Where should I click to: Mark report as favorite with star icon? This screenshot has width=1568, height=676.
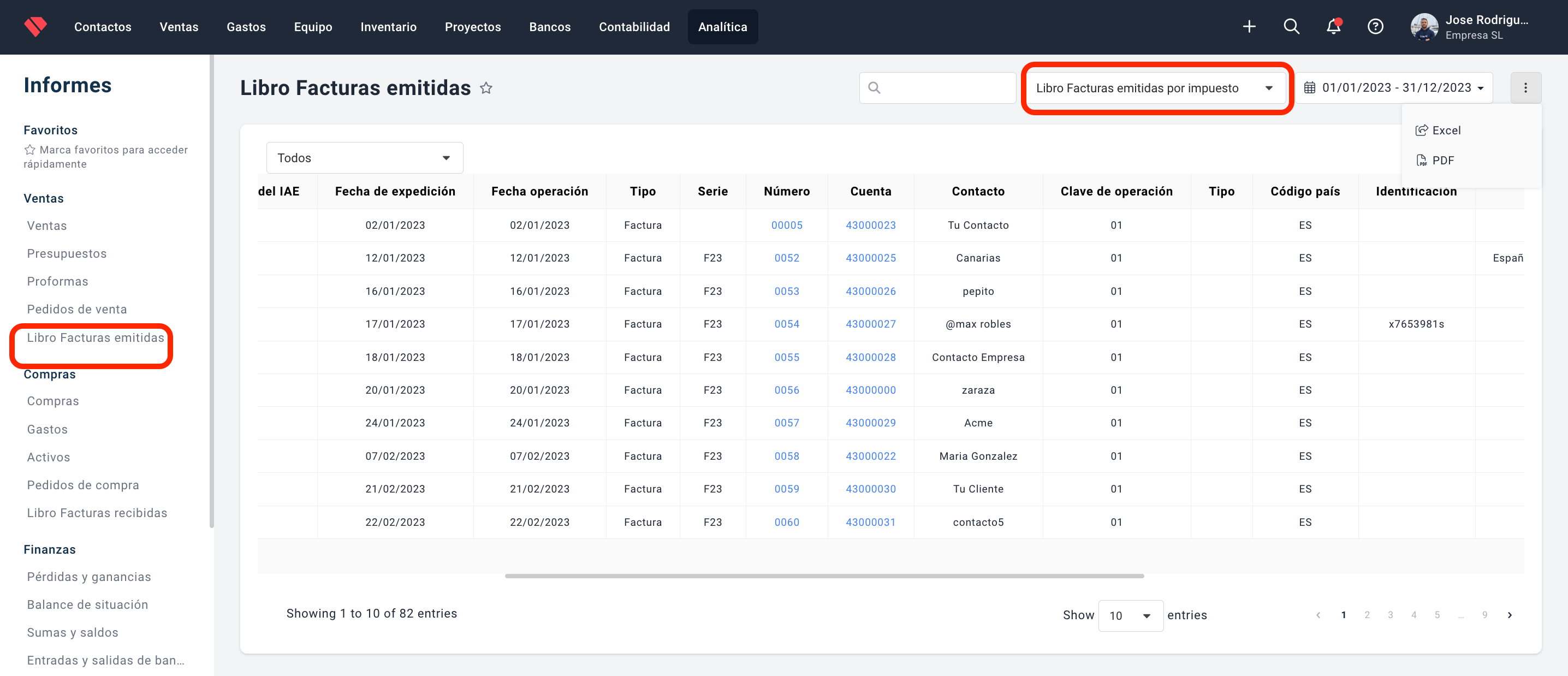(486, 88)
